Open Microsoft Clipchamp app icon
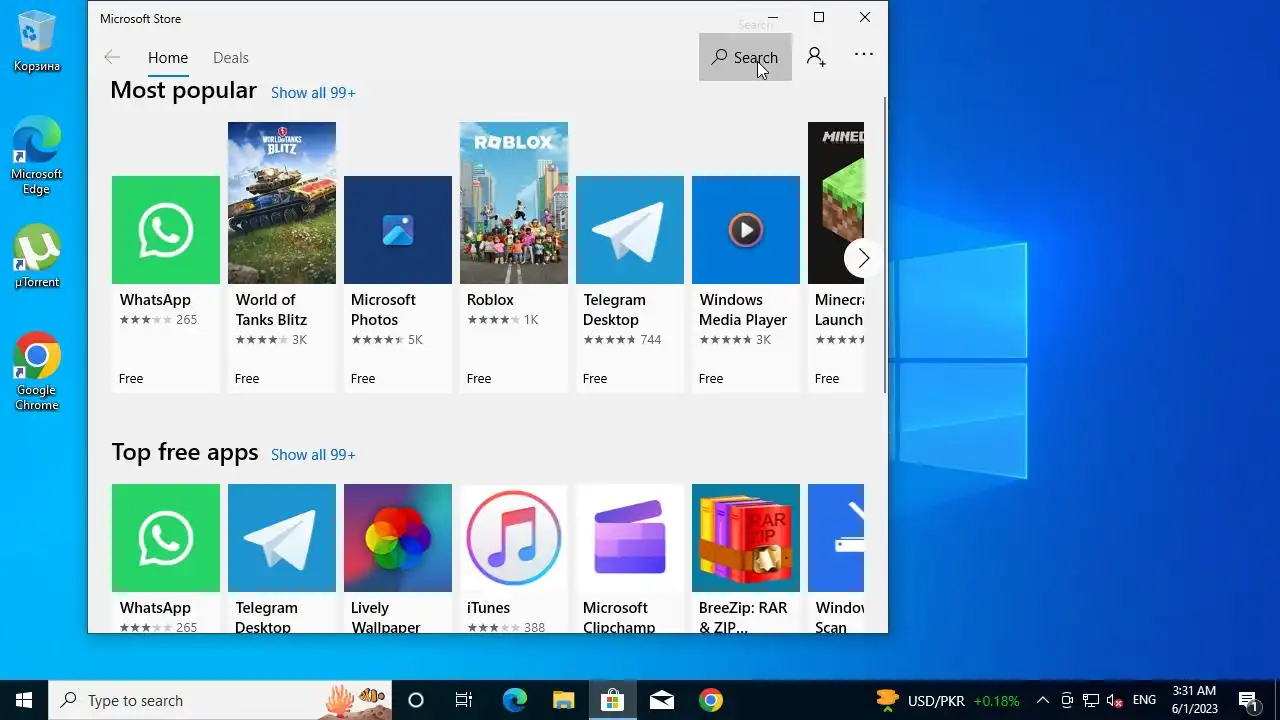Screen dimensions: 1280x720 point(630,538)
